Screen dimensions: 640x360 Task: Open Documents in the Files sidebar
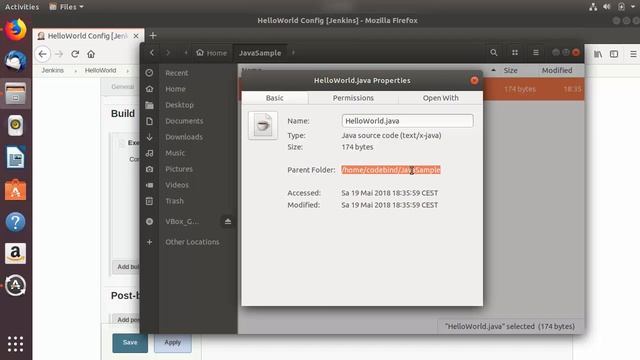pyautogui.click(x=184, y=121)
